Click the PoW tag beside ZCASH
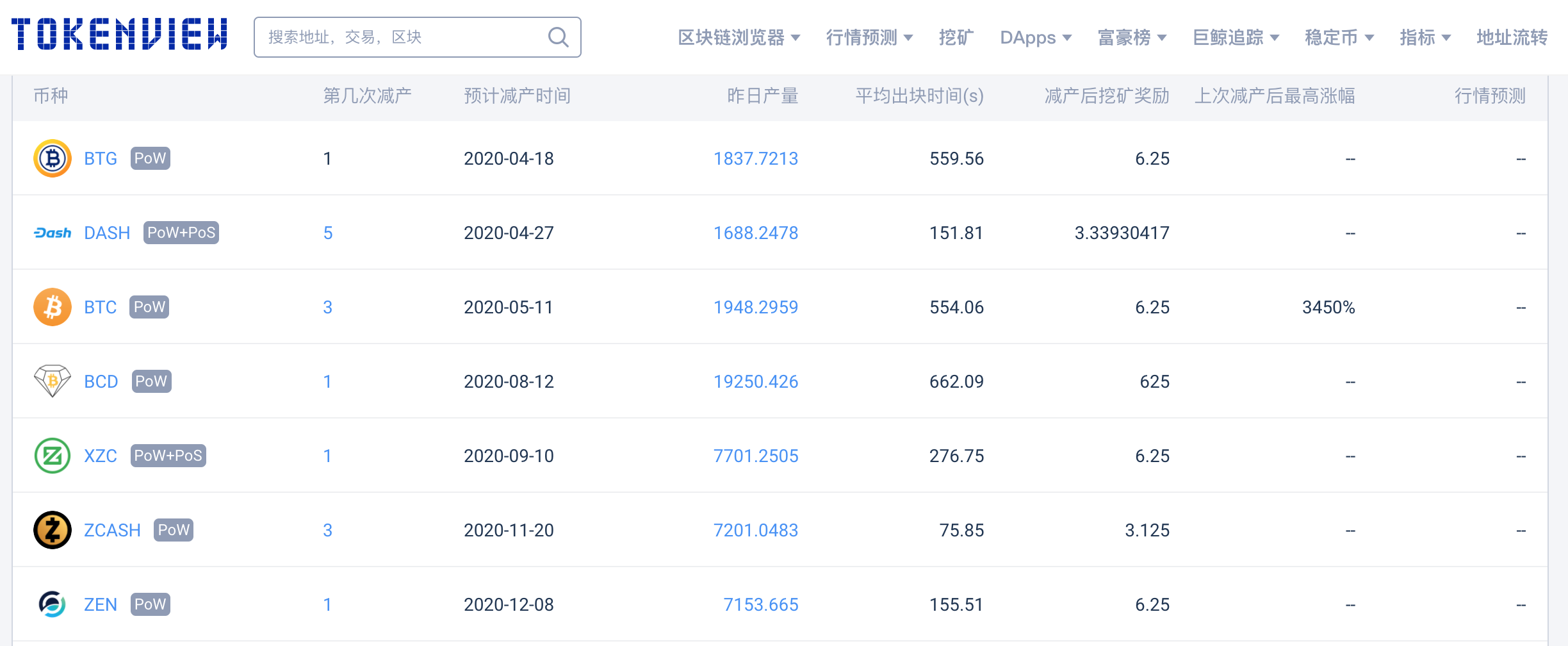1568x646 pixels. 174,530
